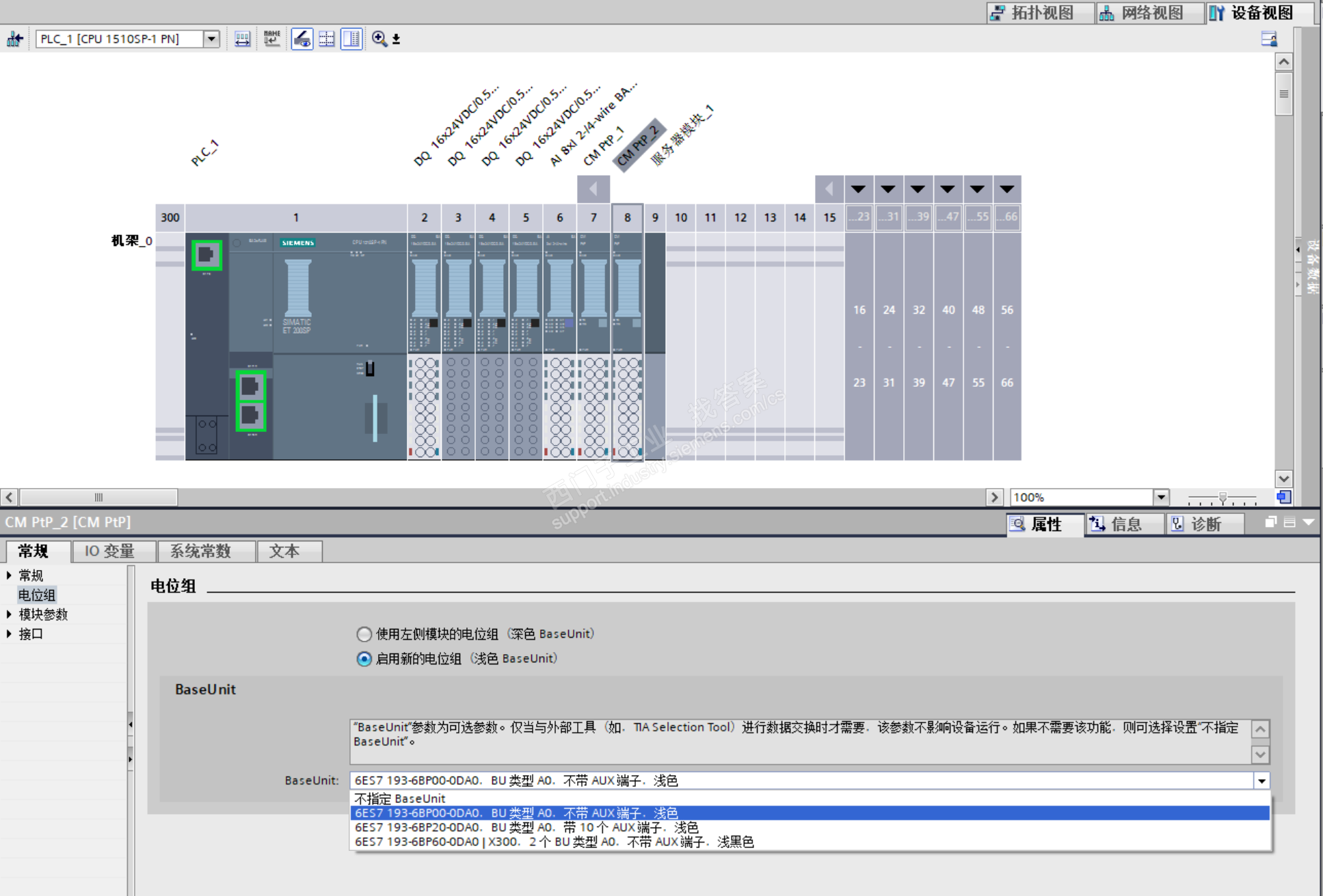Viewport: 1323px width, 896px height.
Task: Click the network device arrow icon
Action: [x=14, y=39]
